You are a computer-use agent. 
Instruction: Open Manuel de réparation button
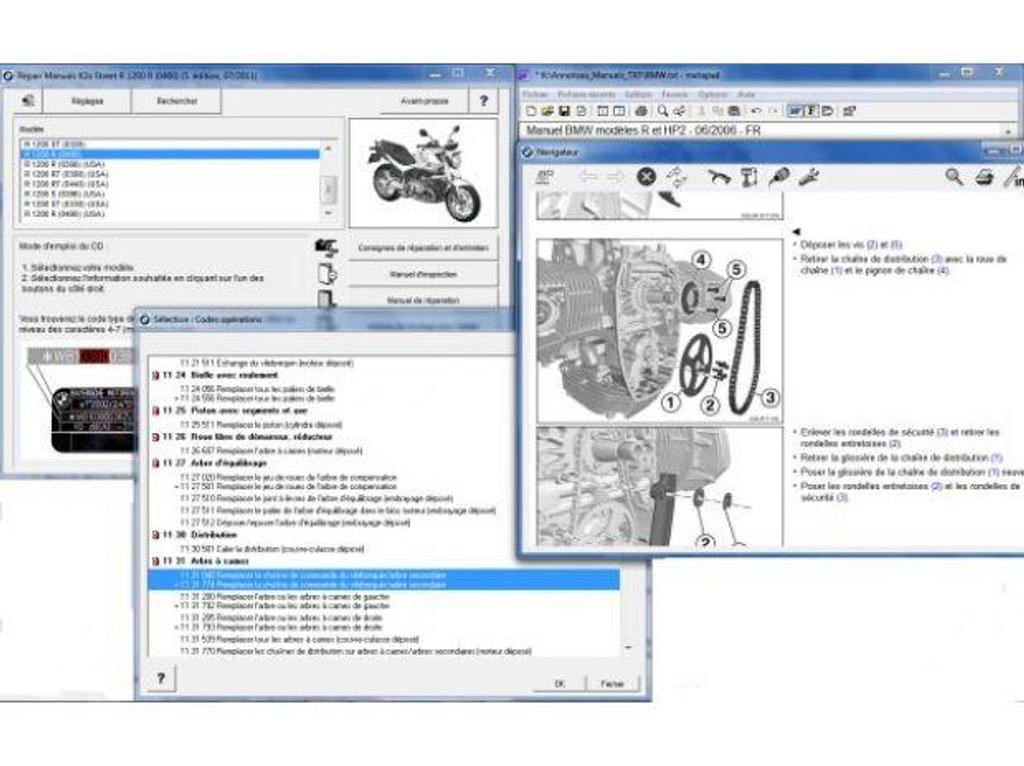pos(423,300)
